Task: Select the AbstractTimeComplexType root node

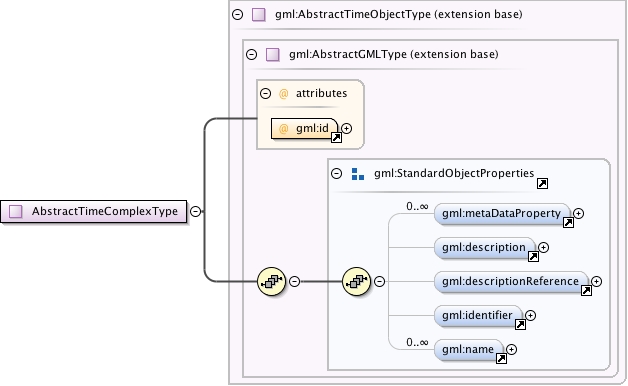Action: (x=94, y=211)
